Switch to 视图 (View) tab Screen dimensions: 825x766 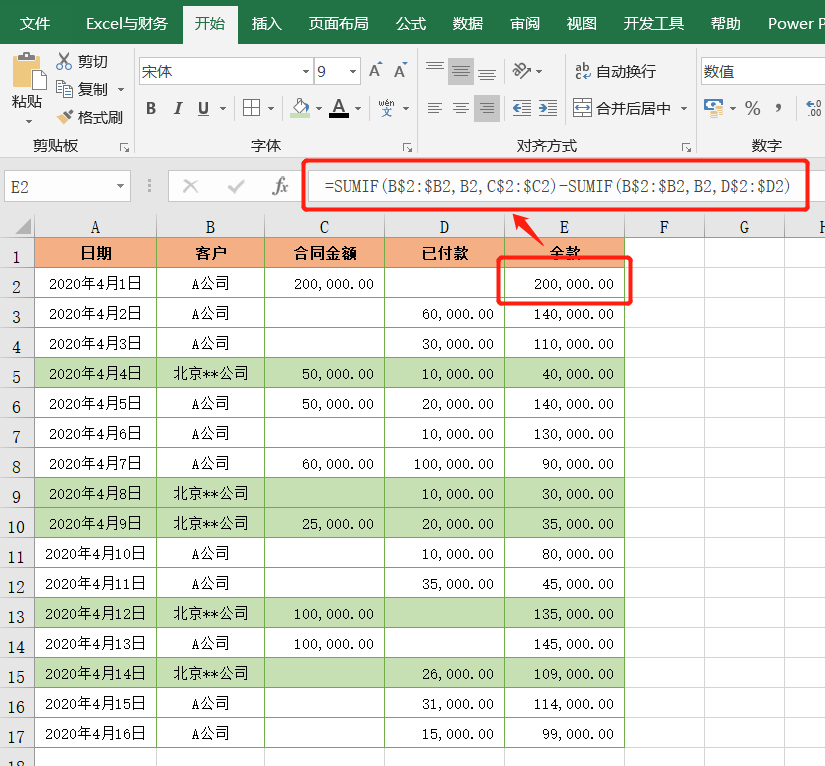[x=581, y=24]
